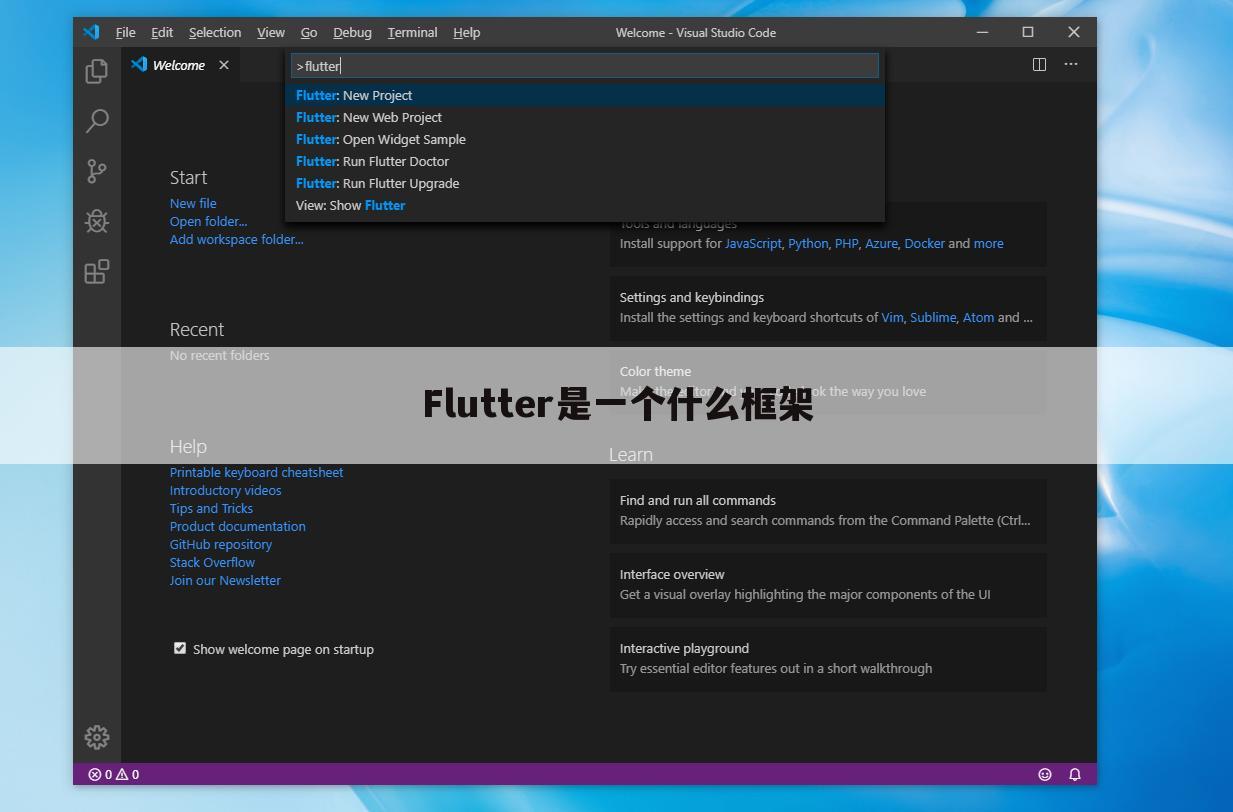Select Flutter: Run Flutter Doctor command
This screenshot has width=1233, height=812.
coord(585,161)
